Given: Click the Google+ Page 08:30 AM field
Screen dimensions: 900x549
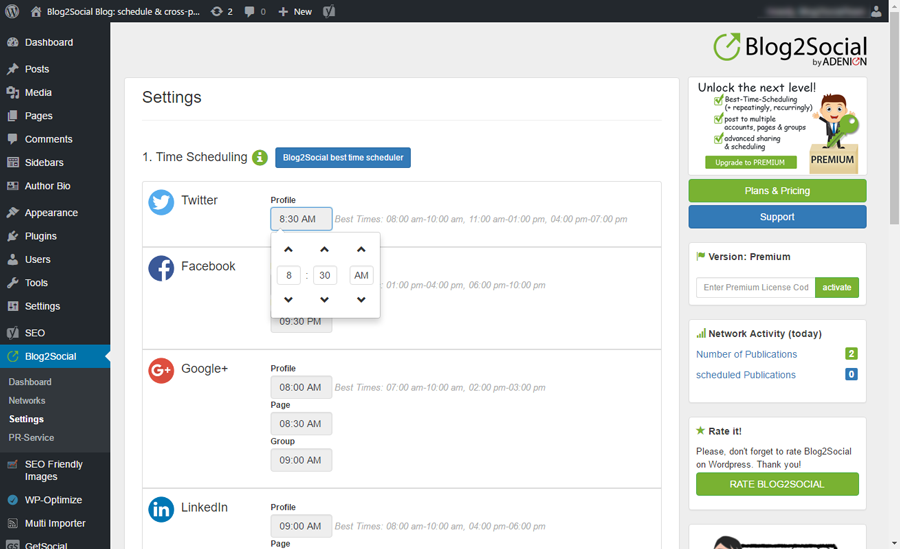Looking at the screenshot, I should coord(301,424).
